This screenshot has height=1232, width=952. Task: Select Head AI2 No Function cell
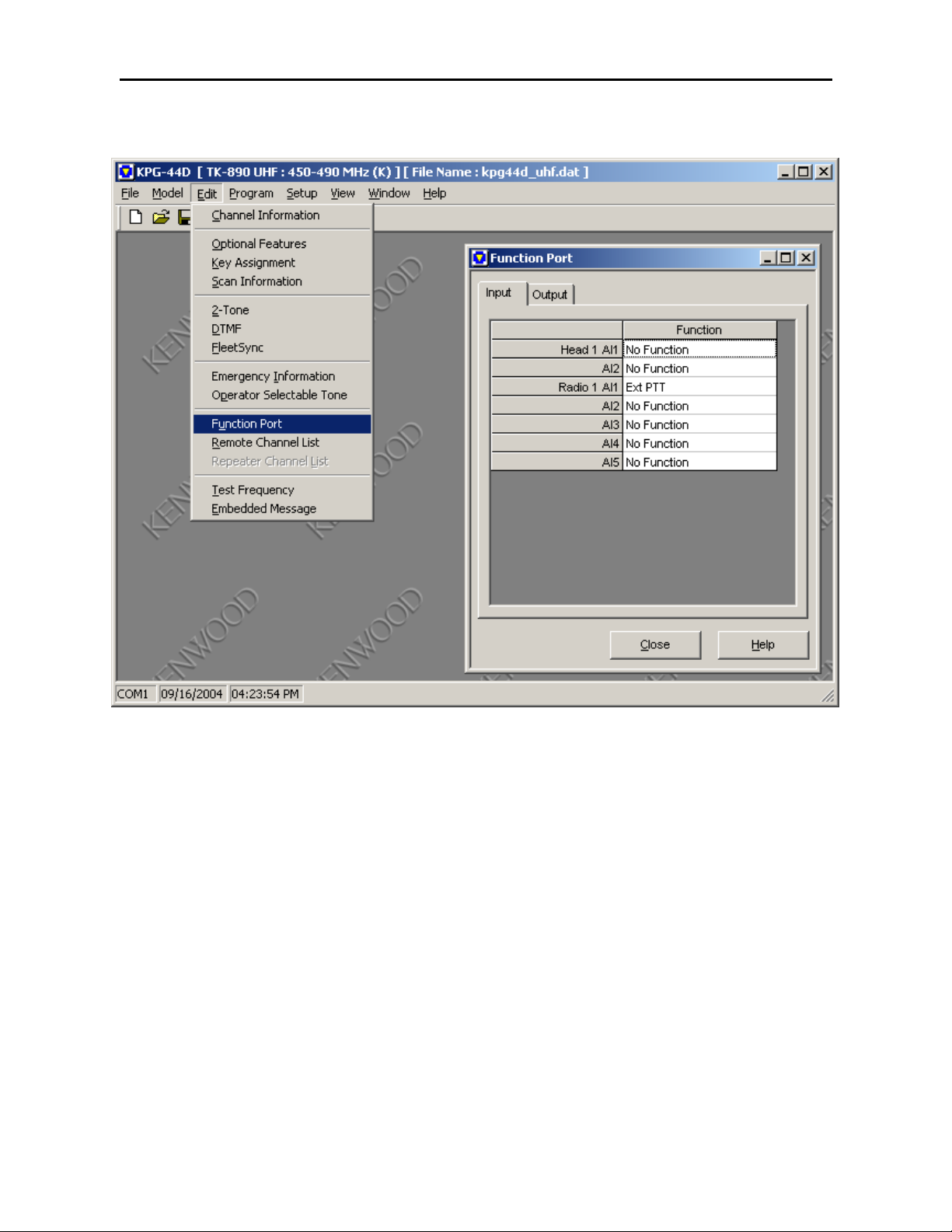coord(699,368)
